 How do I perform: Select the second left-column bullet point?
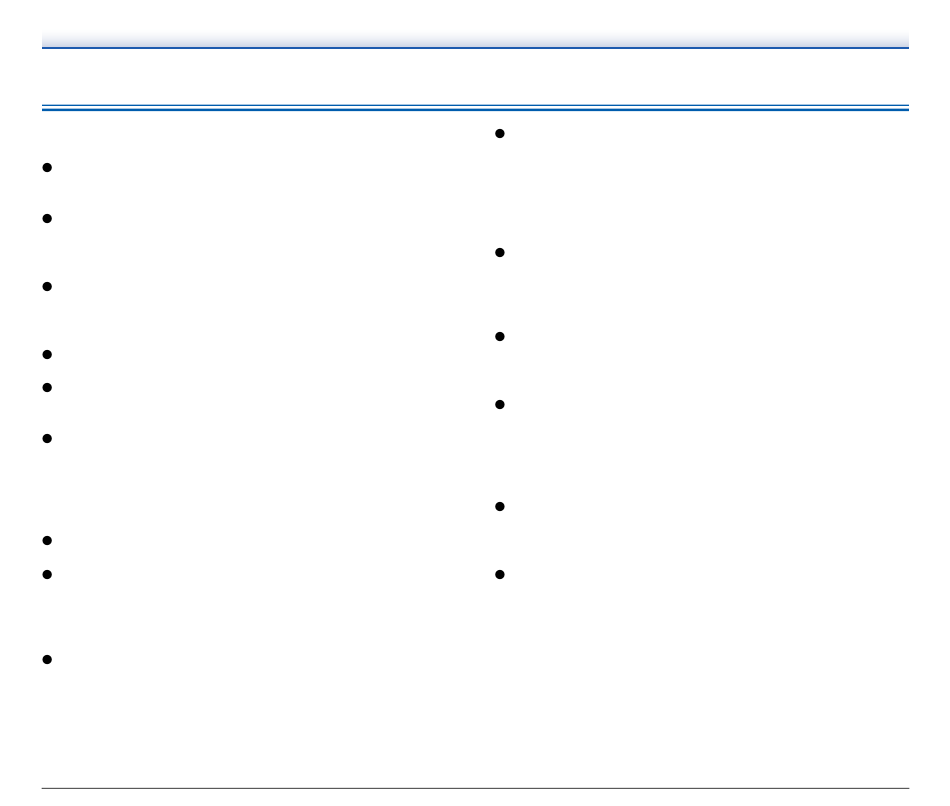pos(47,218)
